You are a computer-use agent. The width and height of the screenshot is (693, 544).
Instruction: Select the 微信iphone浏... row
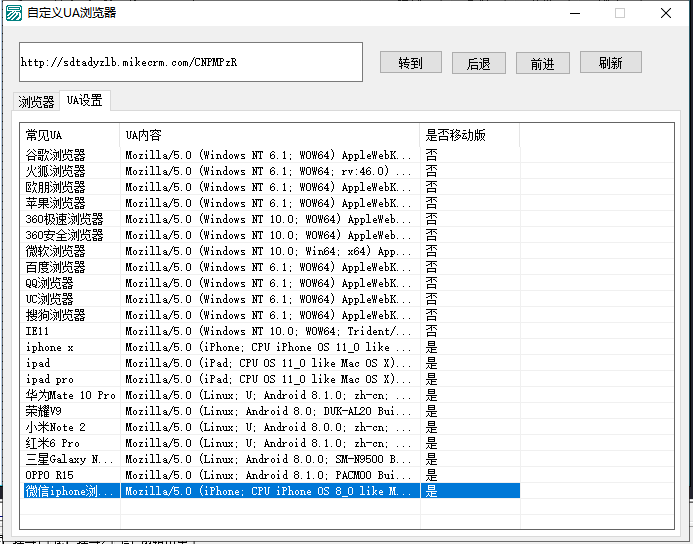tap(271, 491)
